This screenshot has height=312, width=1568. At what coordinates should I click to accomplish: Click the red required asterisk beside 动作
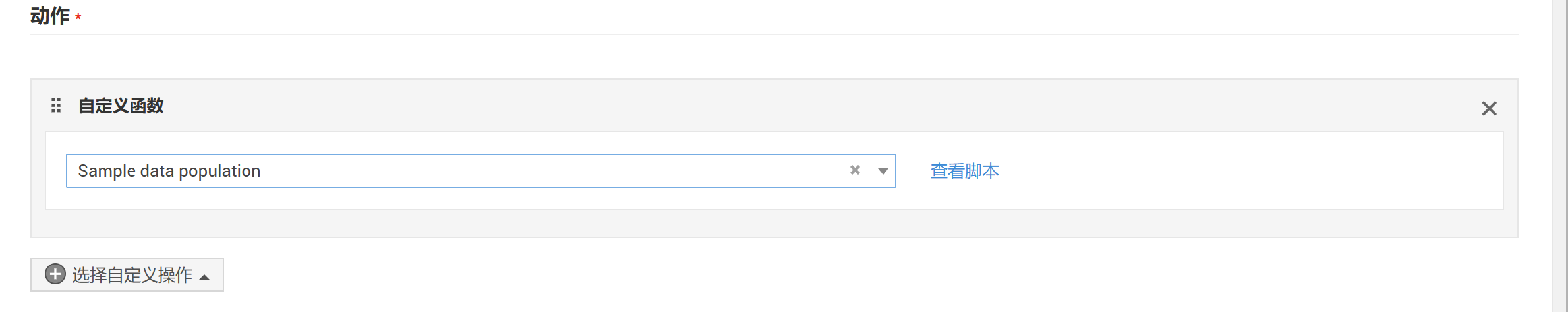(x=78, y=16)
